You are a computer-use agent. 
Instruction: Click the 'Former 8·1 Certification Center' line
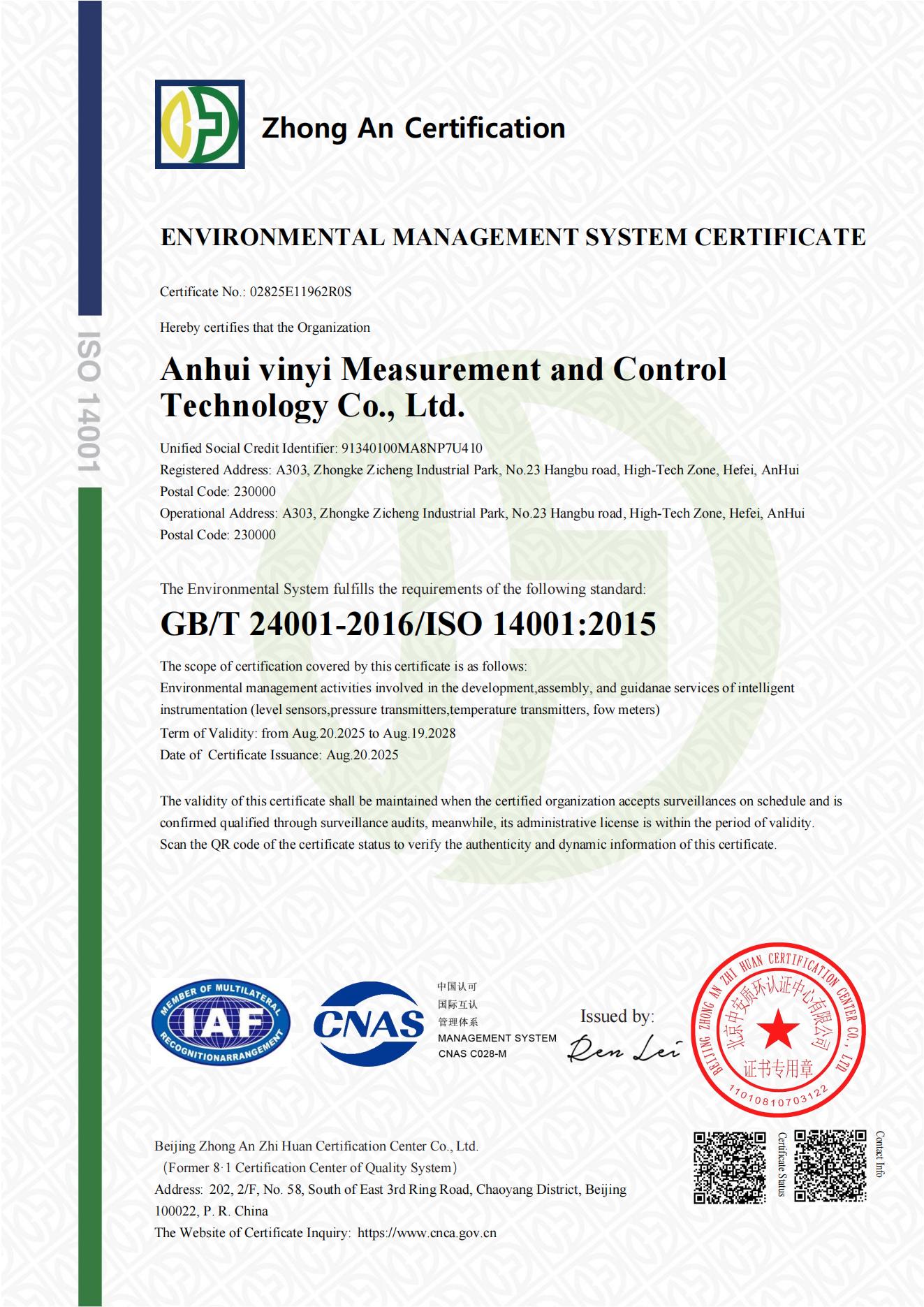point(309,1167)
